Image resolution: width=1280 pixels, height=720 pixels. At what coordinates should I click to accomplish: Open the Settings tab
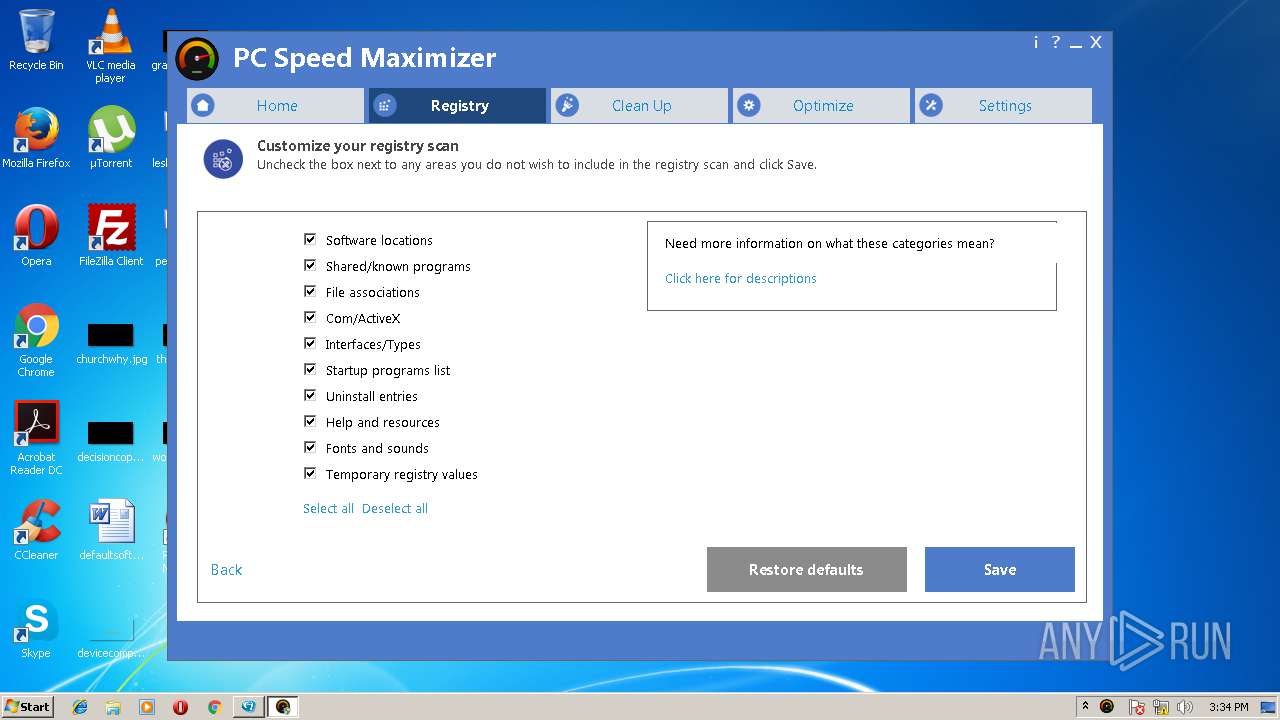pos(1003,105)
